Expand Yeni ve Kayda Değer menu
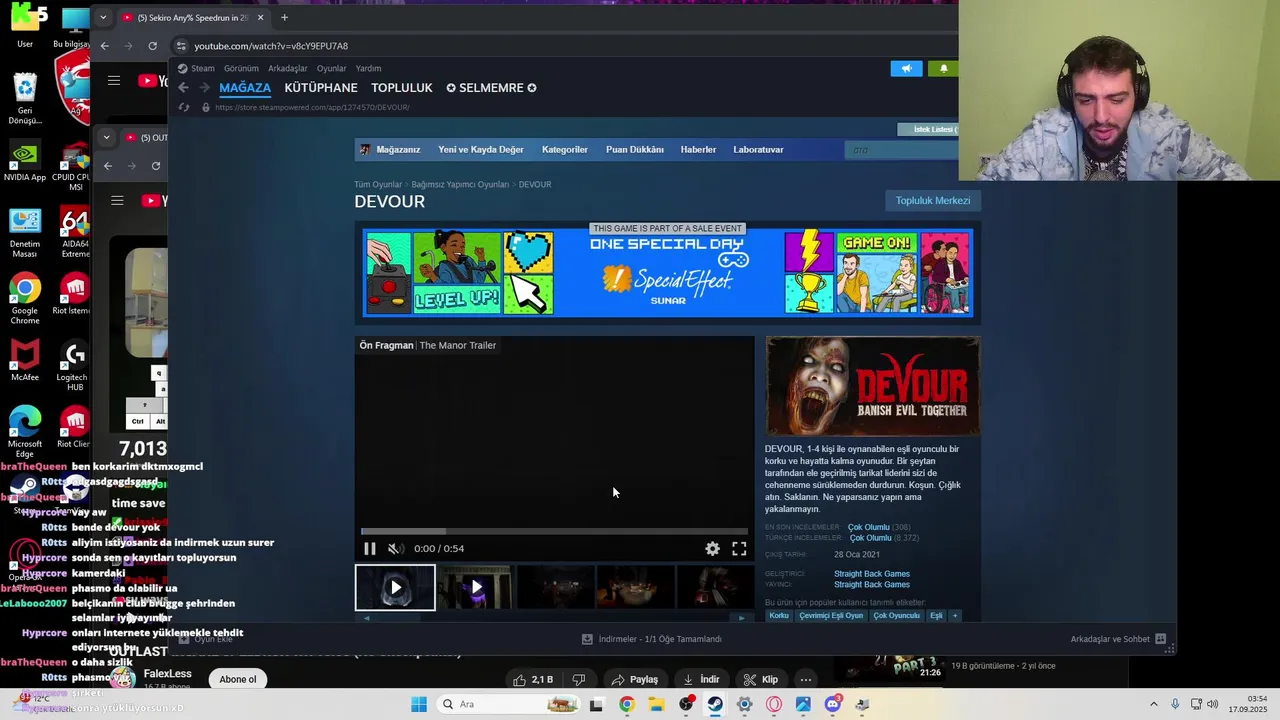Image resolution: width=1280 pixels, height=720 pixels. point(481,149)
